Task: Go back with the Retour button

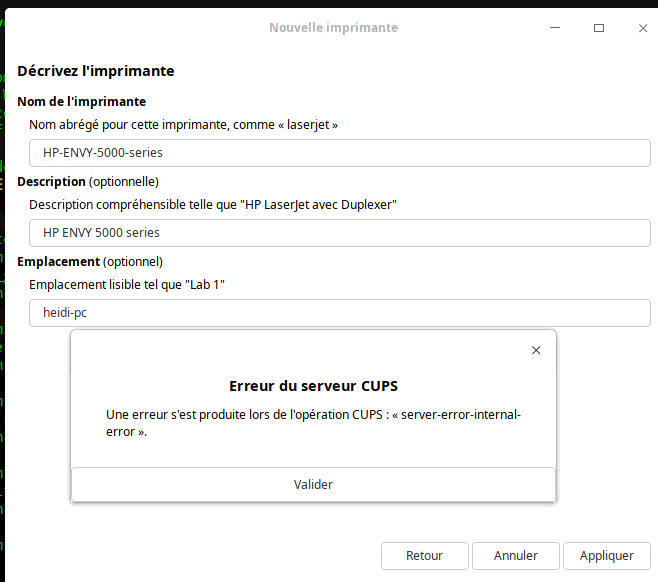Action: point(424,556)
